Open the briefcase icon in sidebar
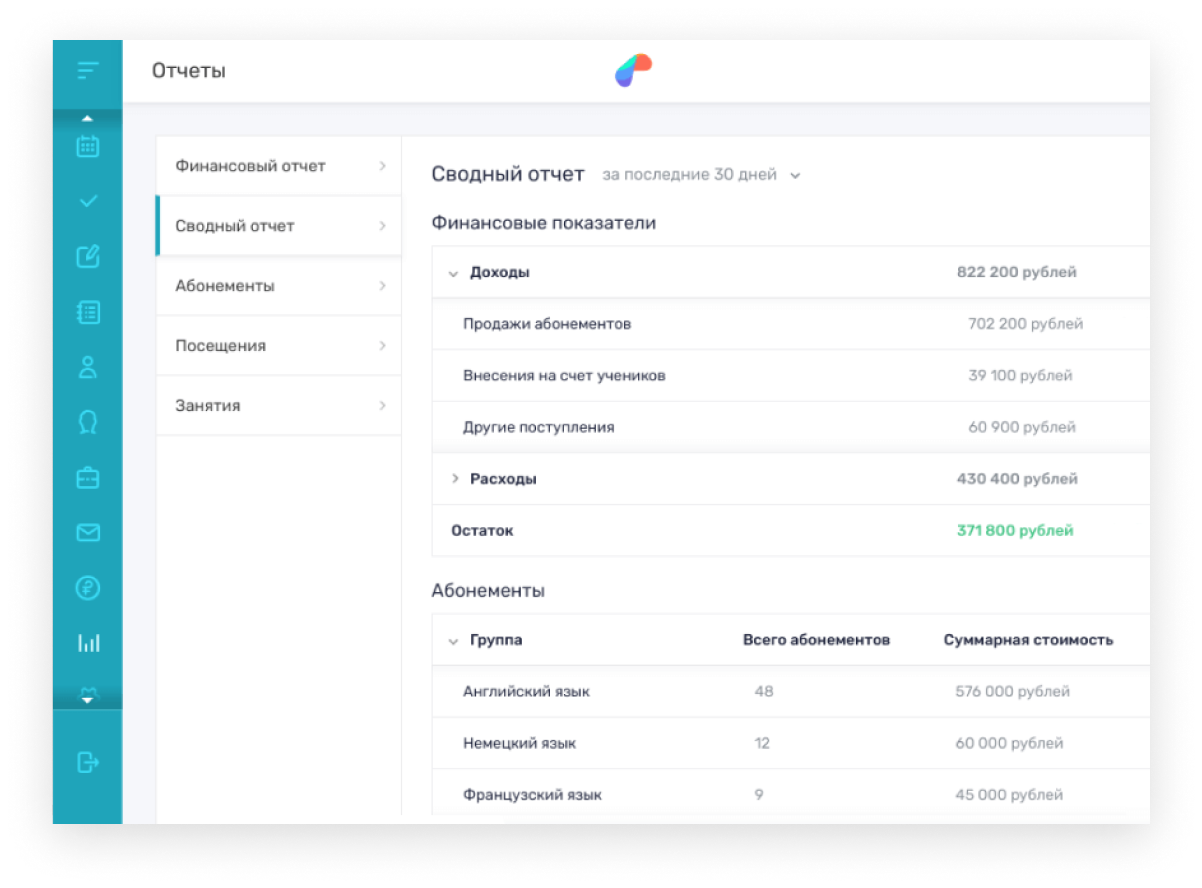 pyautogui.click(x=88, y=478)
